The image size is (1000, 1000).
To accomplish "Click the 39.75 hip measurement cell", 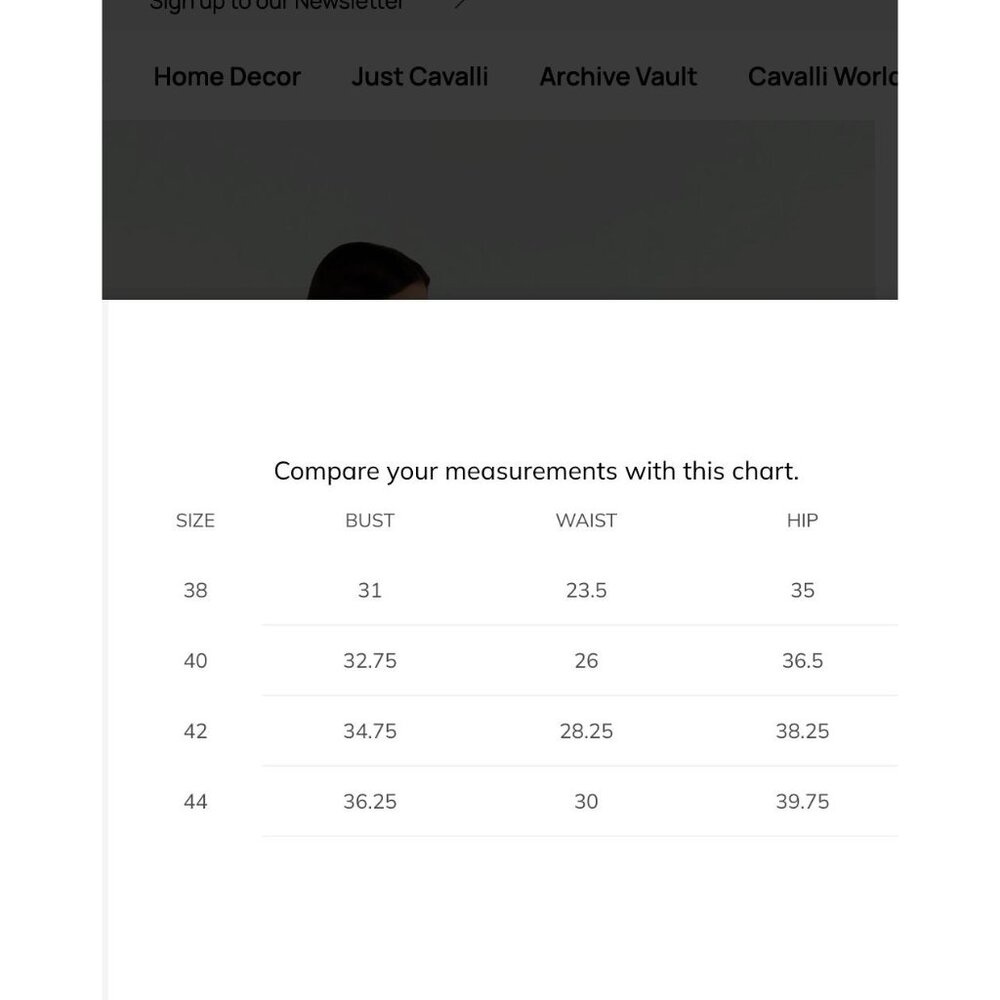I will [802, 801].
